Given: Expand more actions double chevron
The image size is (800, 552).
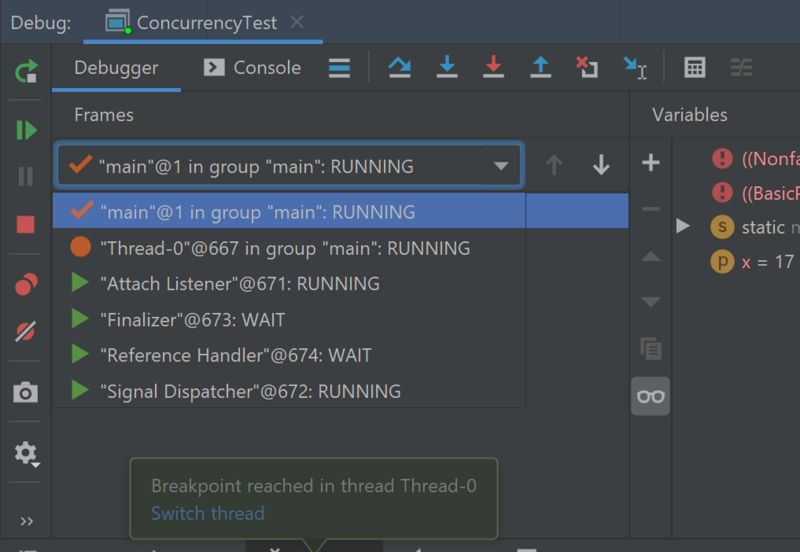Looking at the screenshot, I should coord(27,521).
